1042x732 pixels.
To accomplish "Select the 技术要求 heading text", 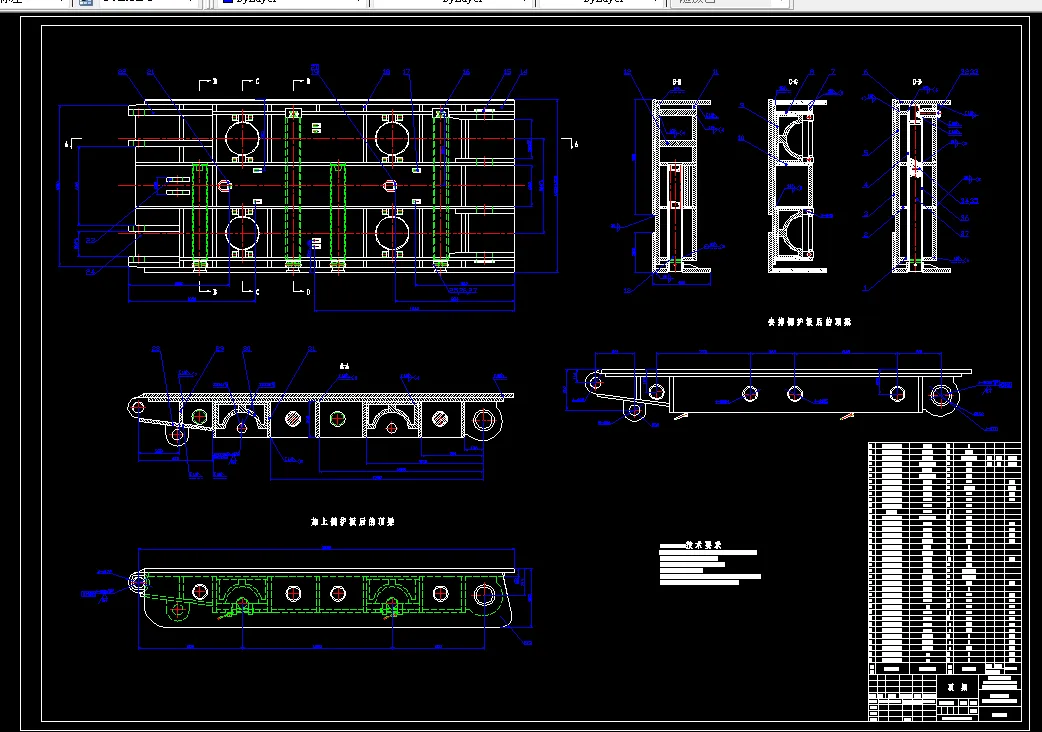I will click(x=703, y=545).
